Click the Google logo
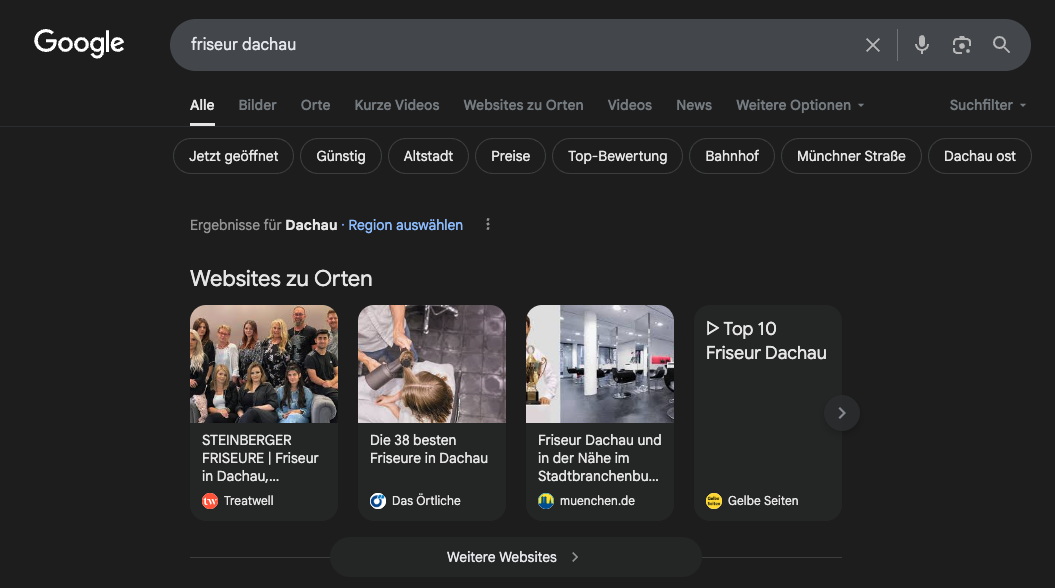The height and width of the screenshot is (588, 1055). 79,43
